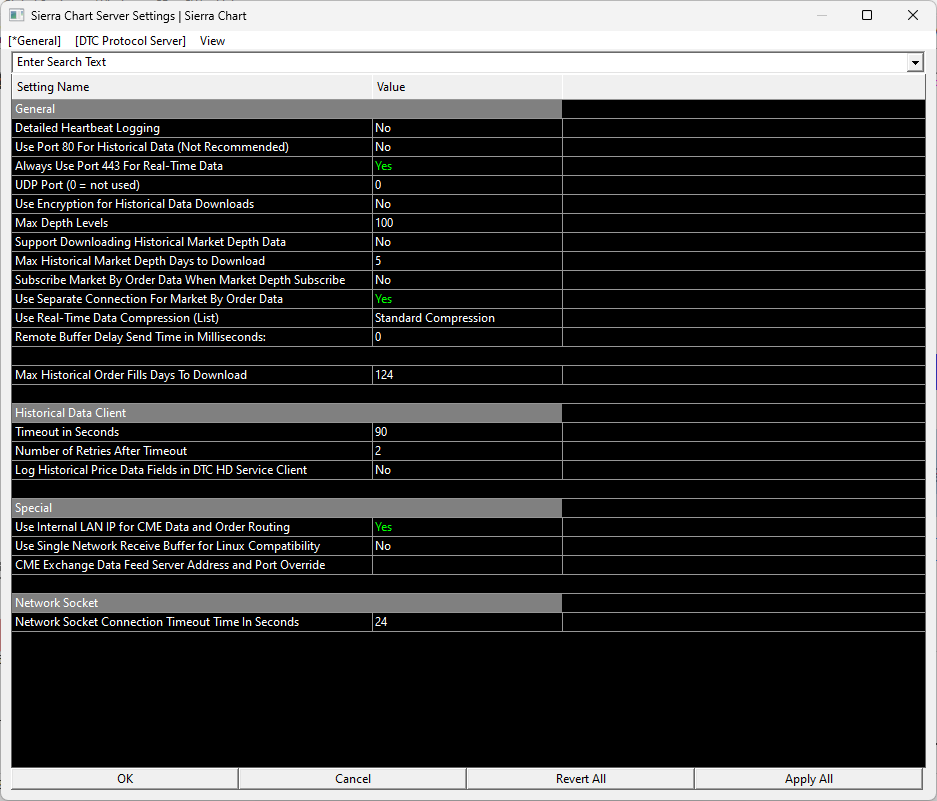Click the Value column header
Image resolution: width=937 pixels, height=801 pixels.
click(467, 87)
